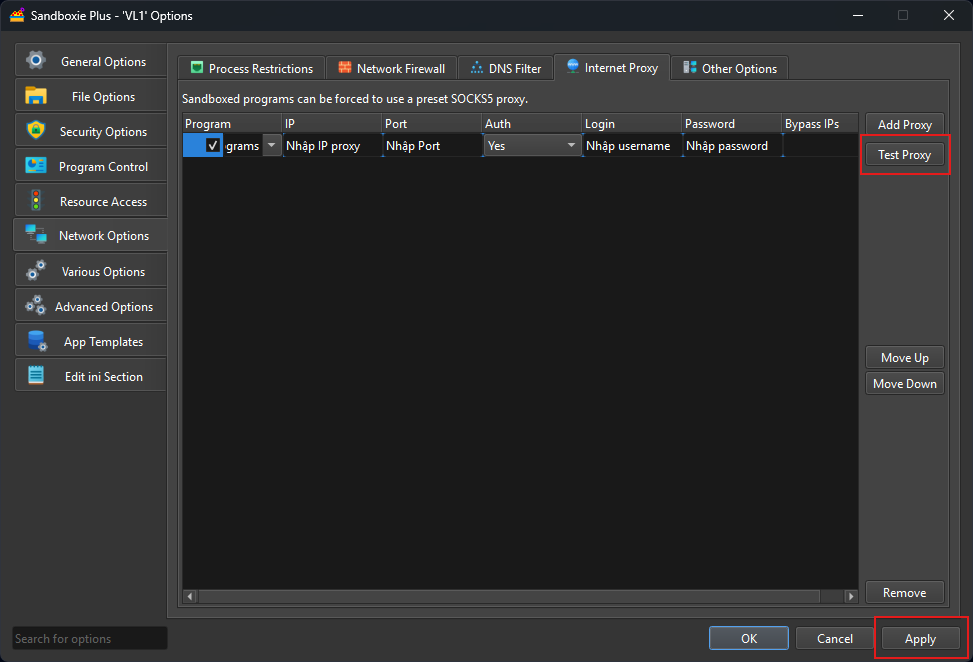
Task: Click the Apply button
Action: click(x=920, y=639)
